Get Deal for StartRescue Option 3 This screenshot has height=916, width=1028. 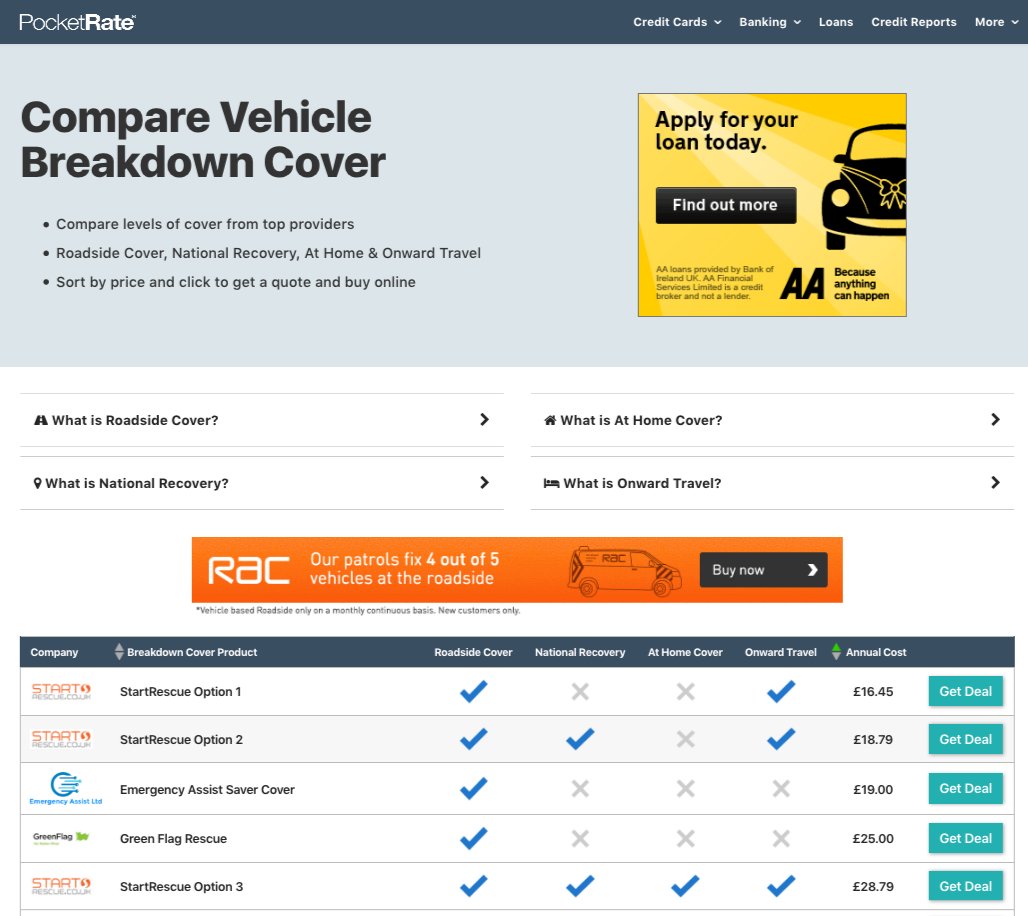(966, 886)
